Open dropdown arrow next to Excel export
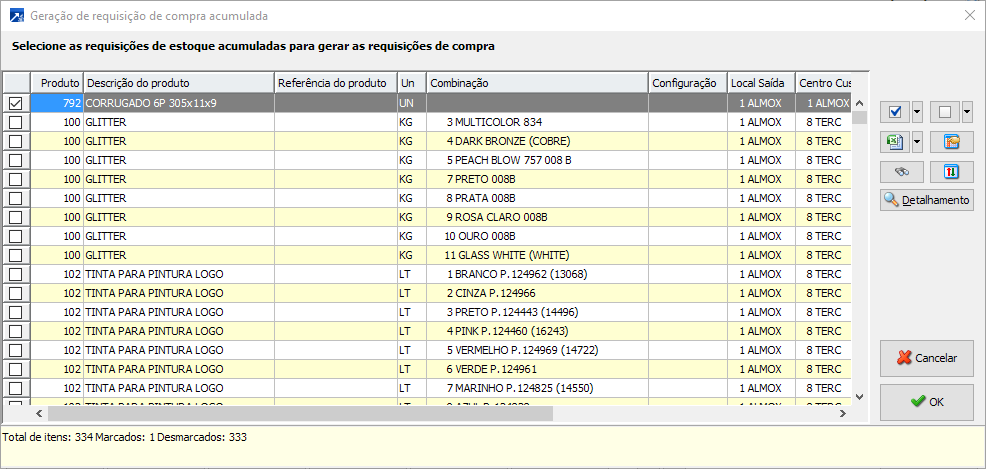Viewport: 1000px width, 476px height. [x=917, y=142]
